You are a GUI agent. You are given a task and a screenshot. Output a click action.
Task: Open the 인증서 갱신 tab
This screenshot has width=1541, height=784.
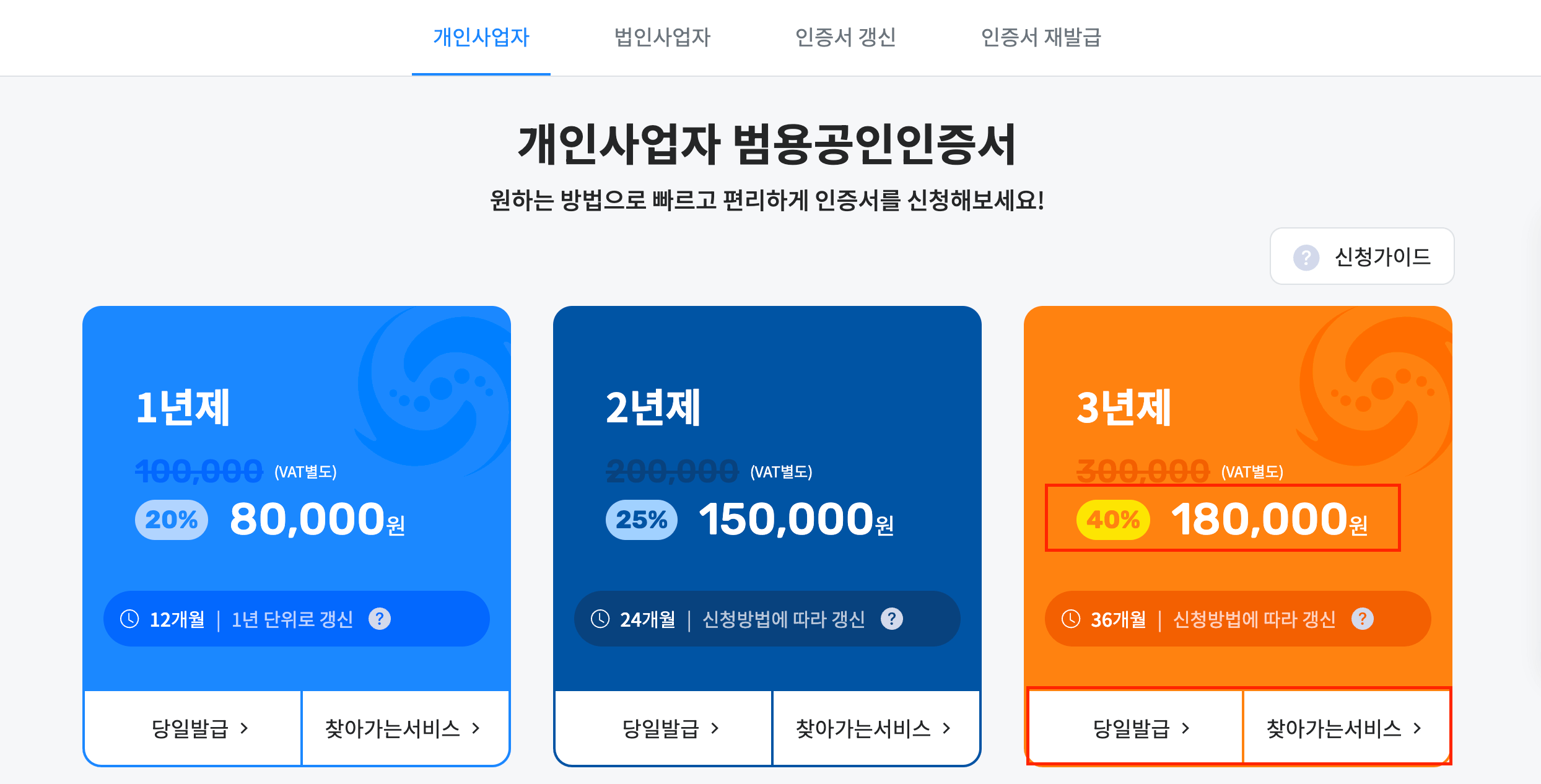[x=847, y=38]
